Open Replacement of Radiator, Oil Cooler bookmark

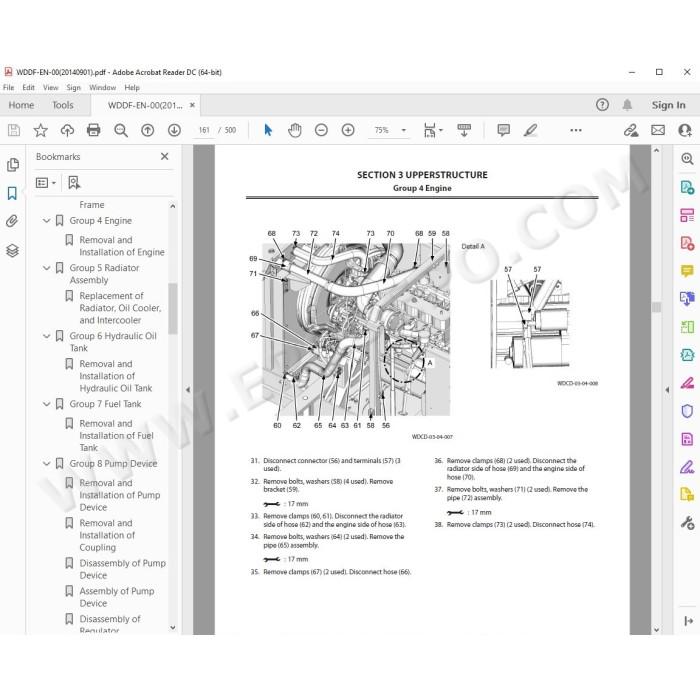pos(120,308)
